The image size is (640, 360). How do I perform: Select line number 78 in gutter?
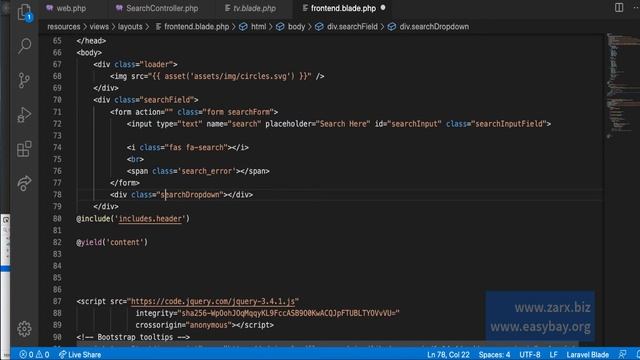[x=57, y=195]
